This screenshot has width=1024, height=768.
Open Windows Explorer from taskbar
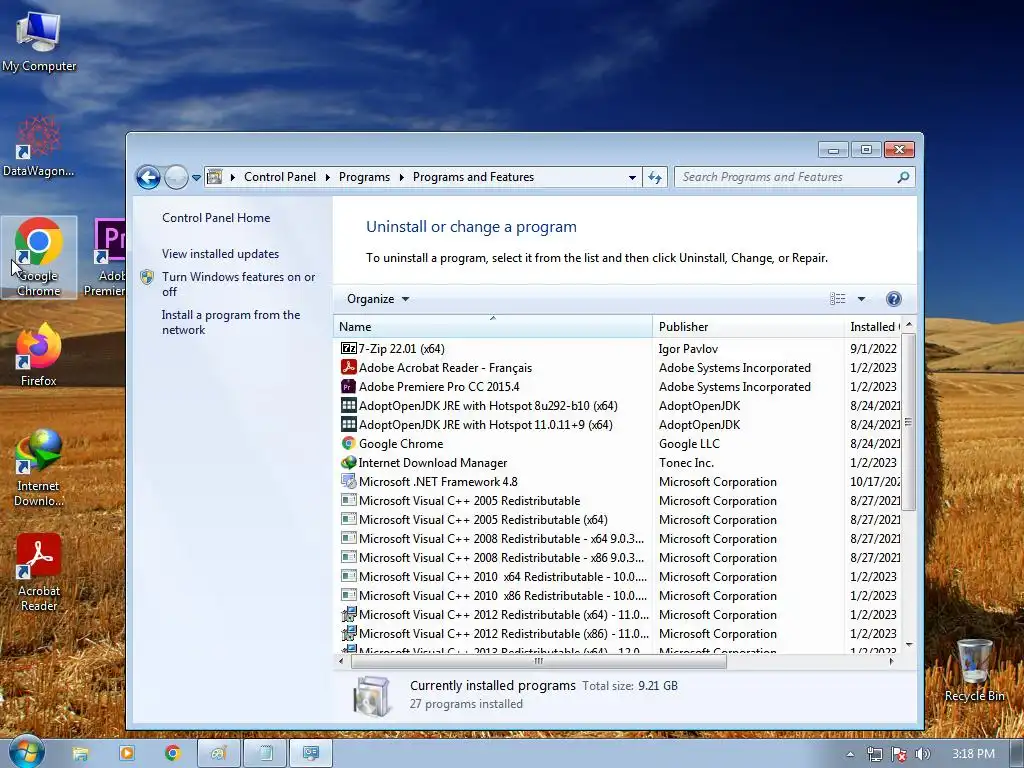coord(80,754)
